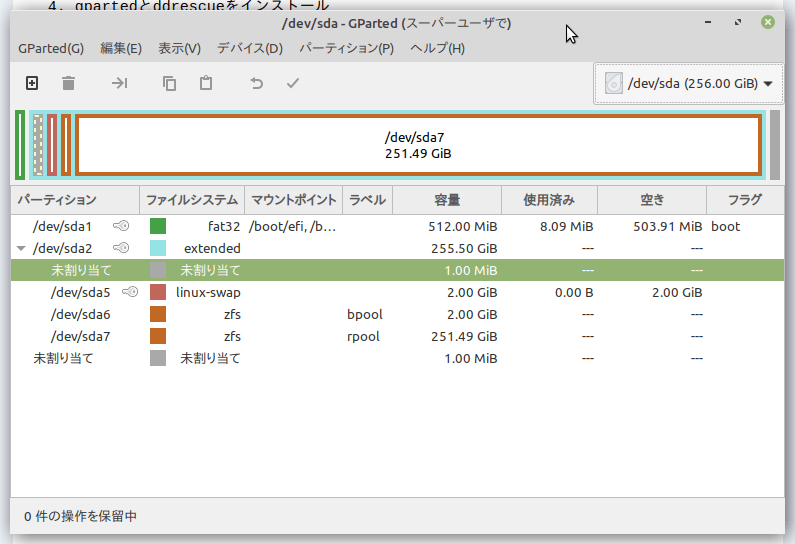Click the 8.09 MiB used value
The image size is (795, 544).
566,227
